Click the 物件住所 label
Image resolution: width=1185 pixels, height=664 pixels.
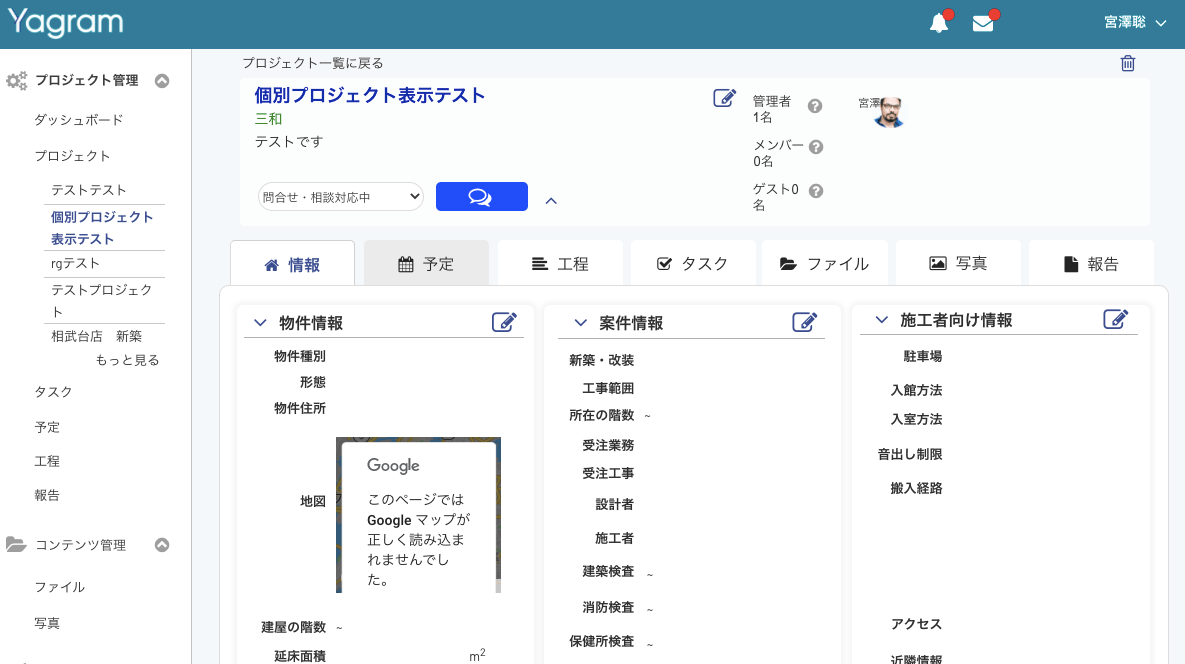[x=300, y=408]
